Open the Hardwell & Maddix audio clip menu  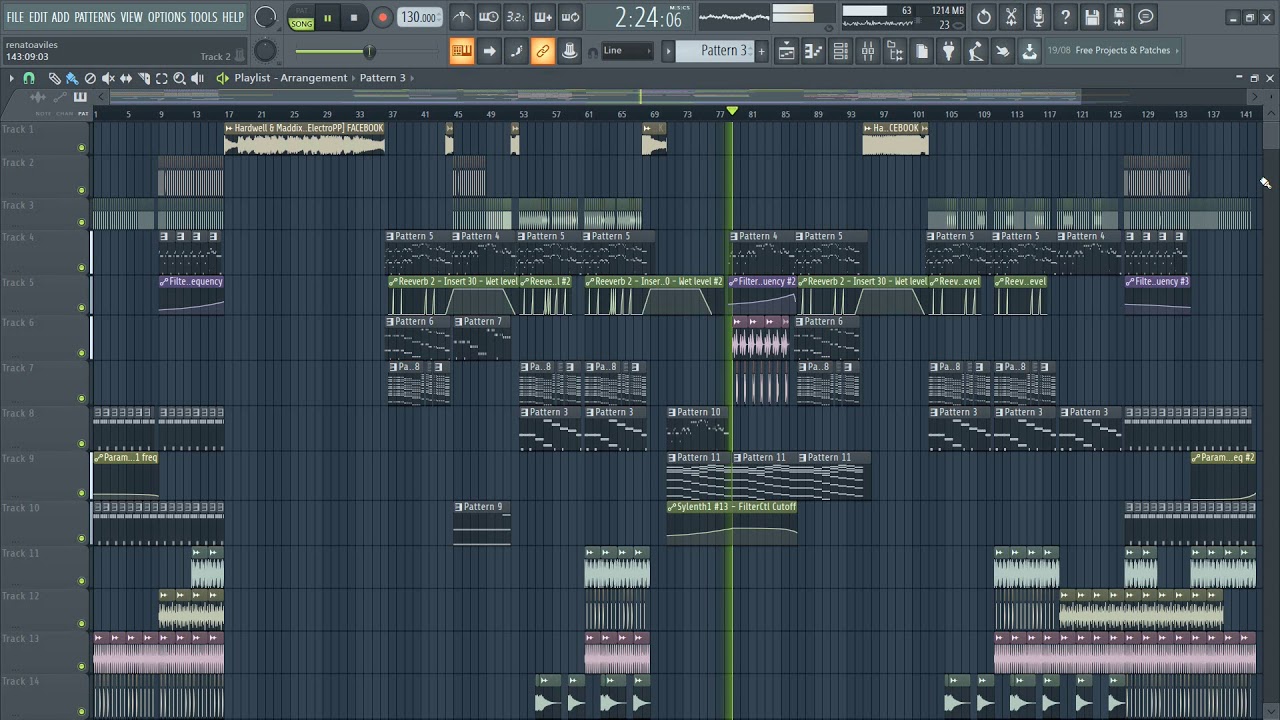229,128
